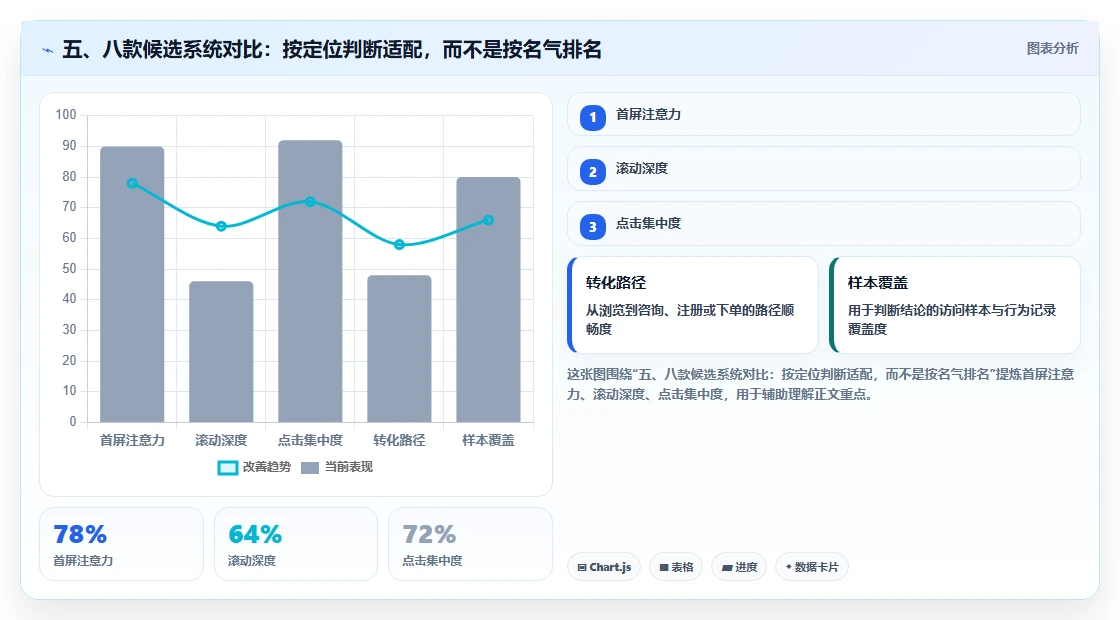
Task: Select the 首屏注意力 list row
Action: (x=824, y=114)
